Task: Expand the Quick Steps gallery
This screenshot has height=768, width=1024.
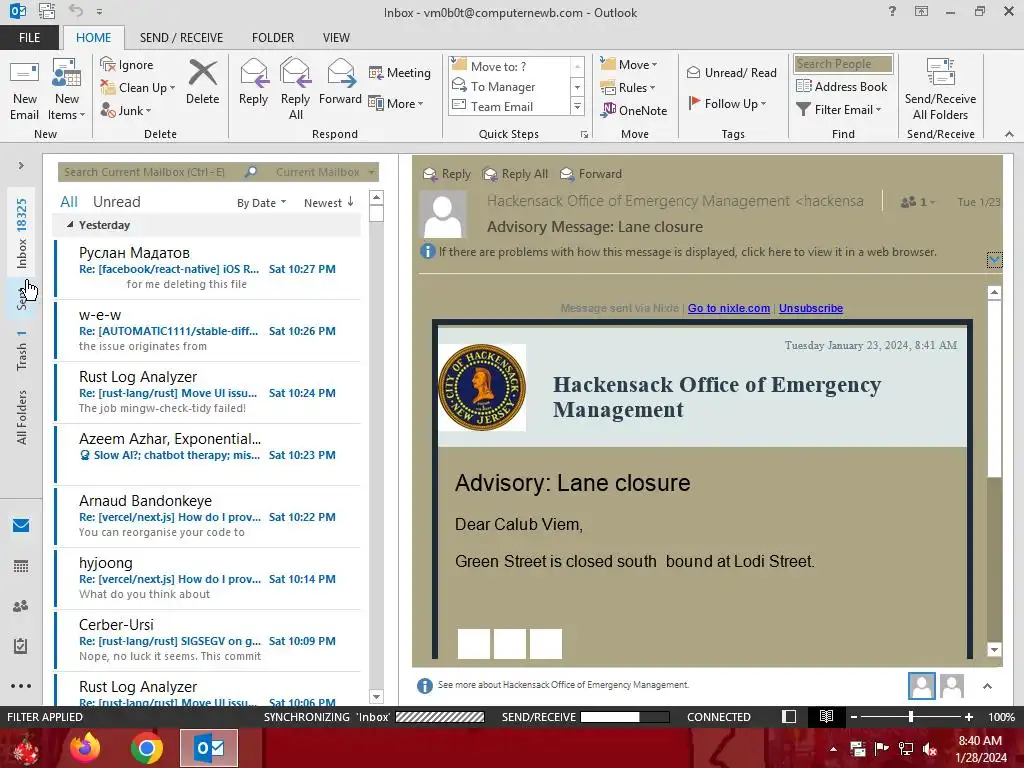Action: click(577, 106)
